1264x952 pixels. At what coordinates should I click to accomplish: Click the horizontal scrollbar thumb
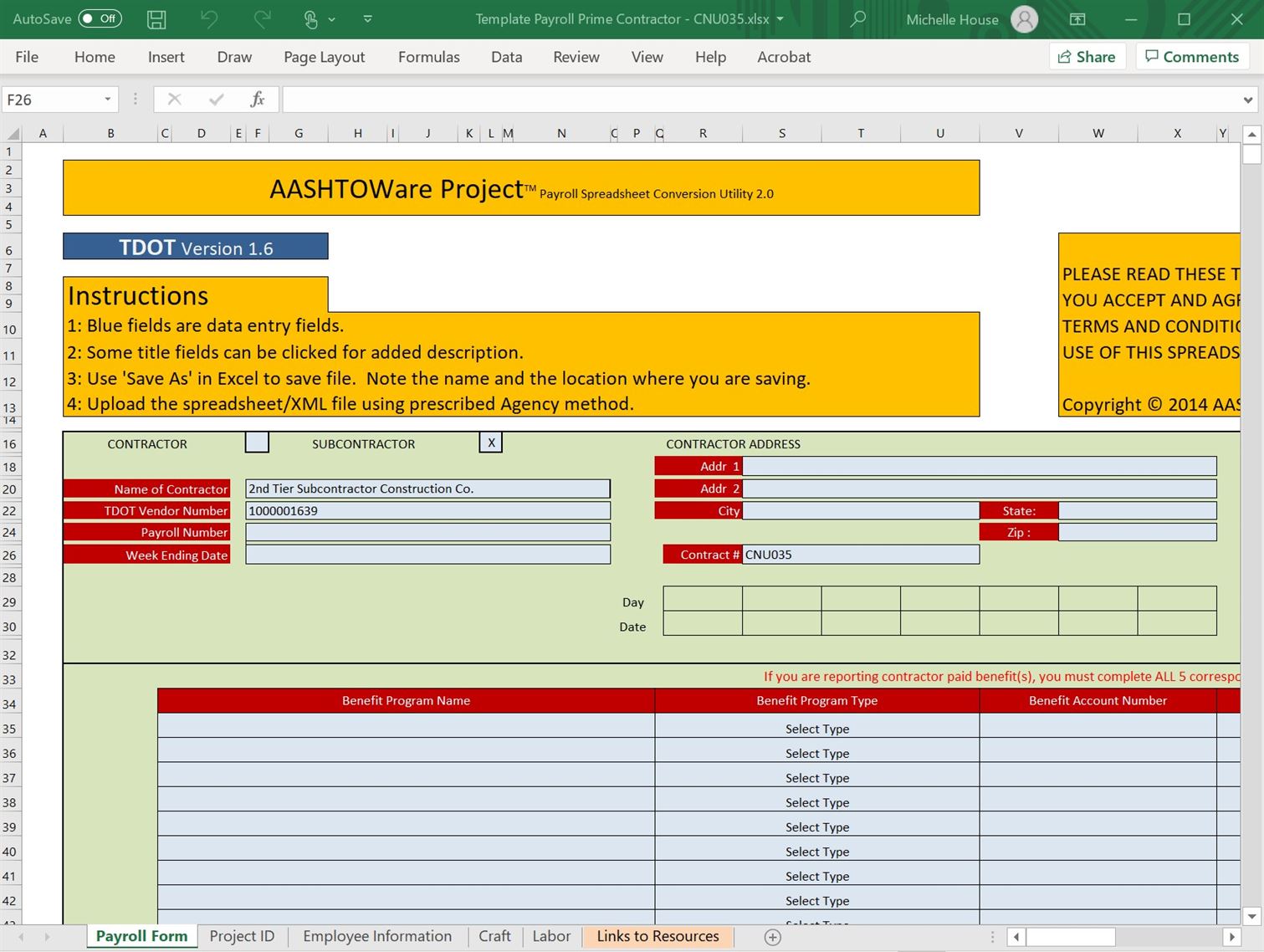[x=1071, y=937]
